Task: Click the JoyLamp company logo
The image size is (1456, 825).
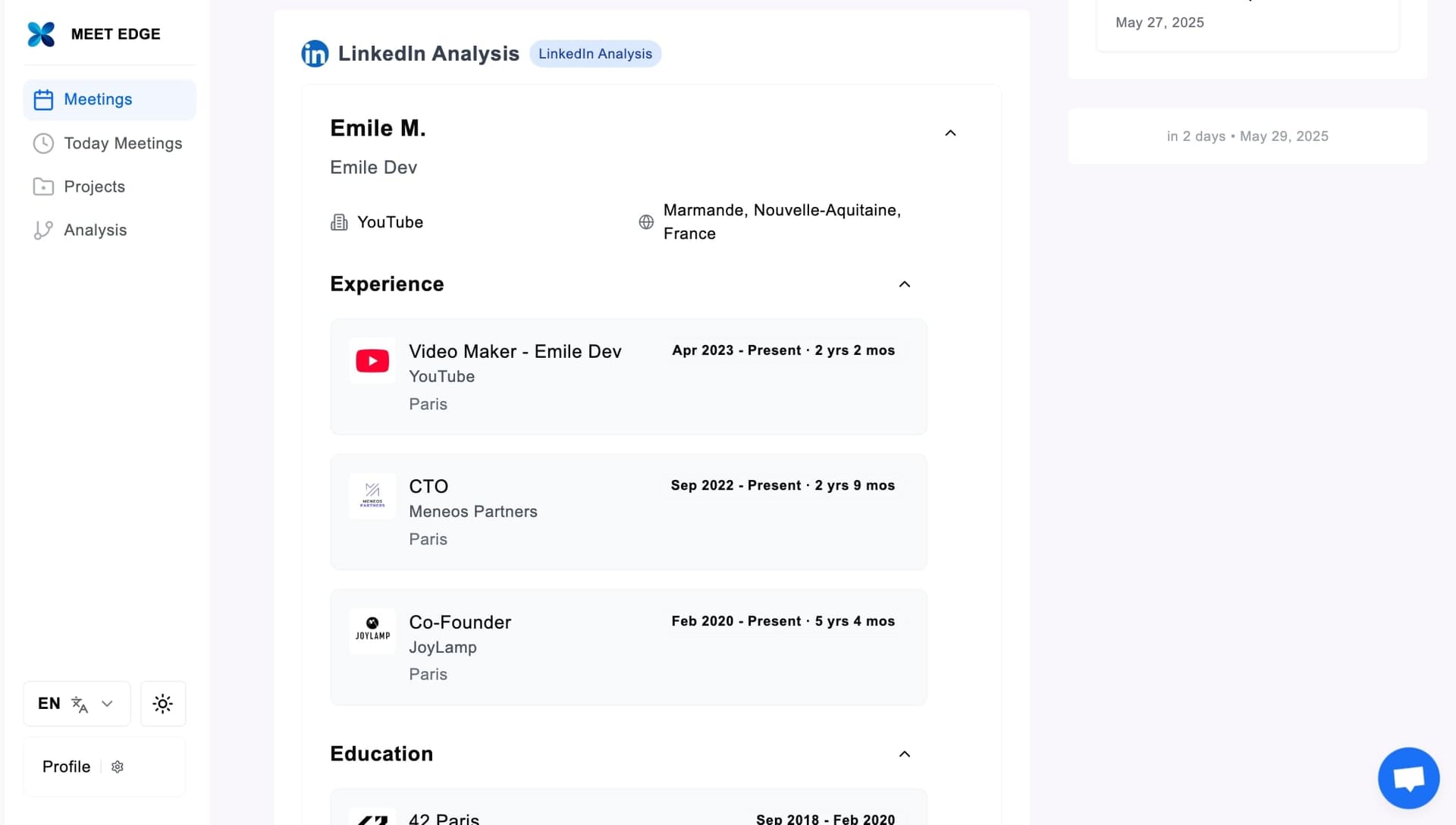Action: tap(372, 631)
